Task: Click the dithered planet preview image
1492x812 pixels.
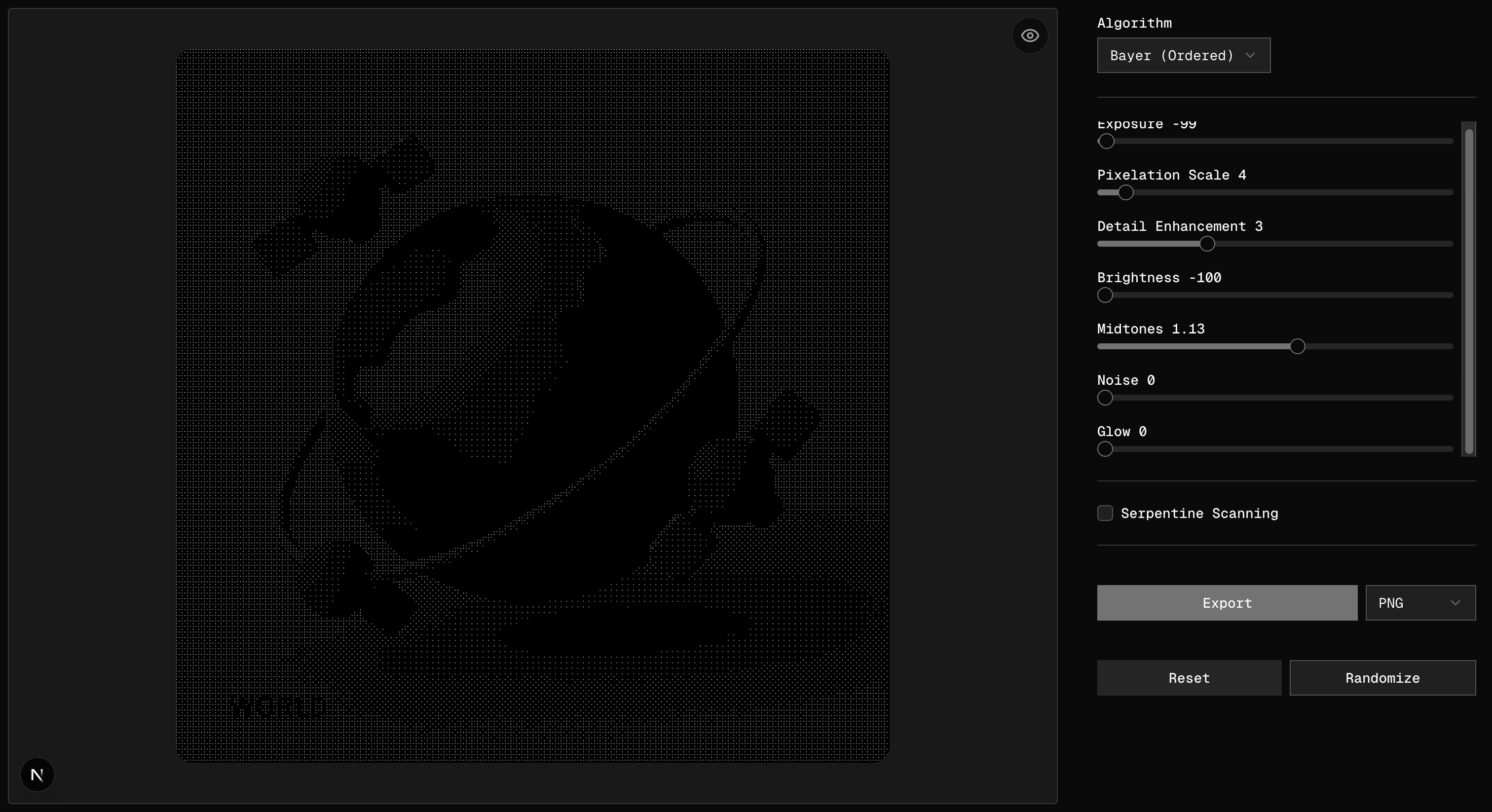Action: click(x=532, y=406)
